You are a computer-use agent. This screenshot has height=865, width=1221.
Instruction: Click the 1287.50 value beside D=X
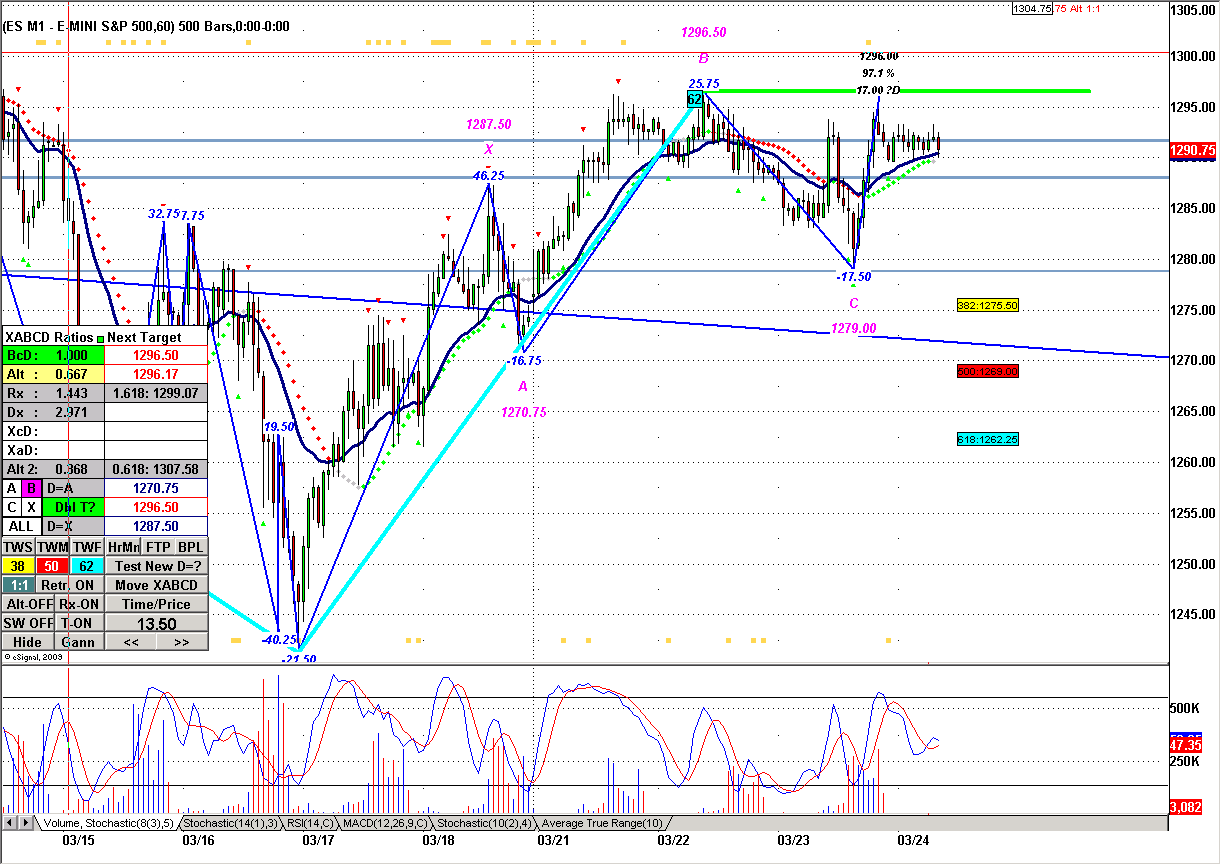coord(156,526)
